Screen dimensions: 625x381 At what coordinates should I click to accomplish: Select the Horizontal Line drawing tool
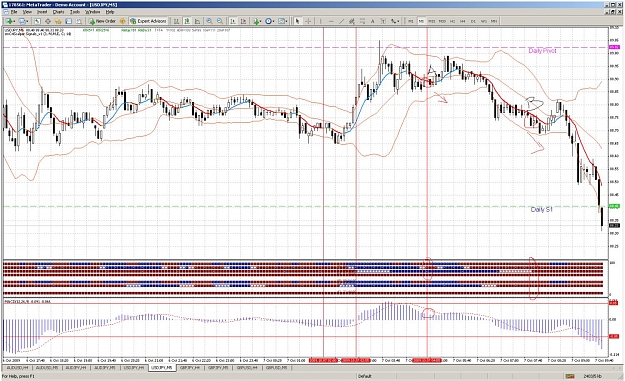[331, 21]
